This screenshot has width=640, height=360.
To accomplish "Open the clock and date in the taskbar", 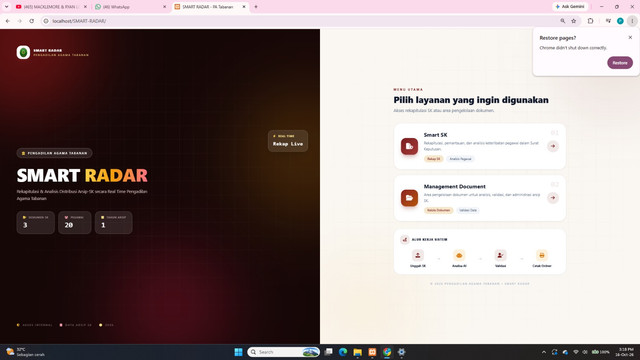I will [x=625, y=352].
